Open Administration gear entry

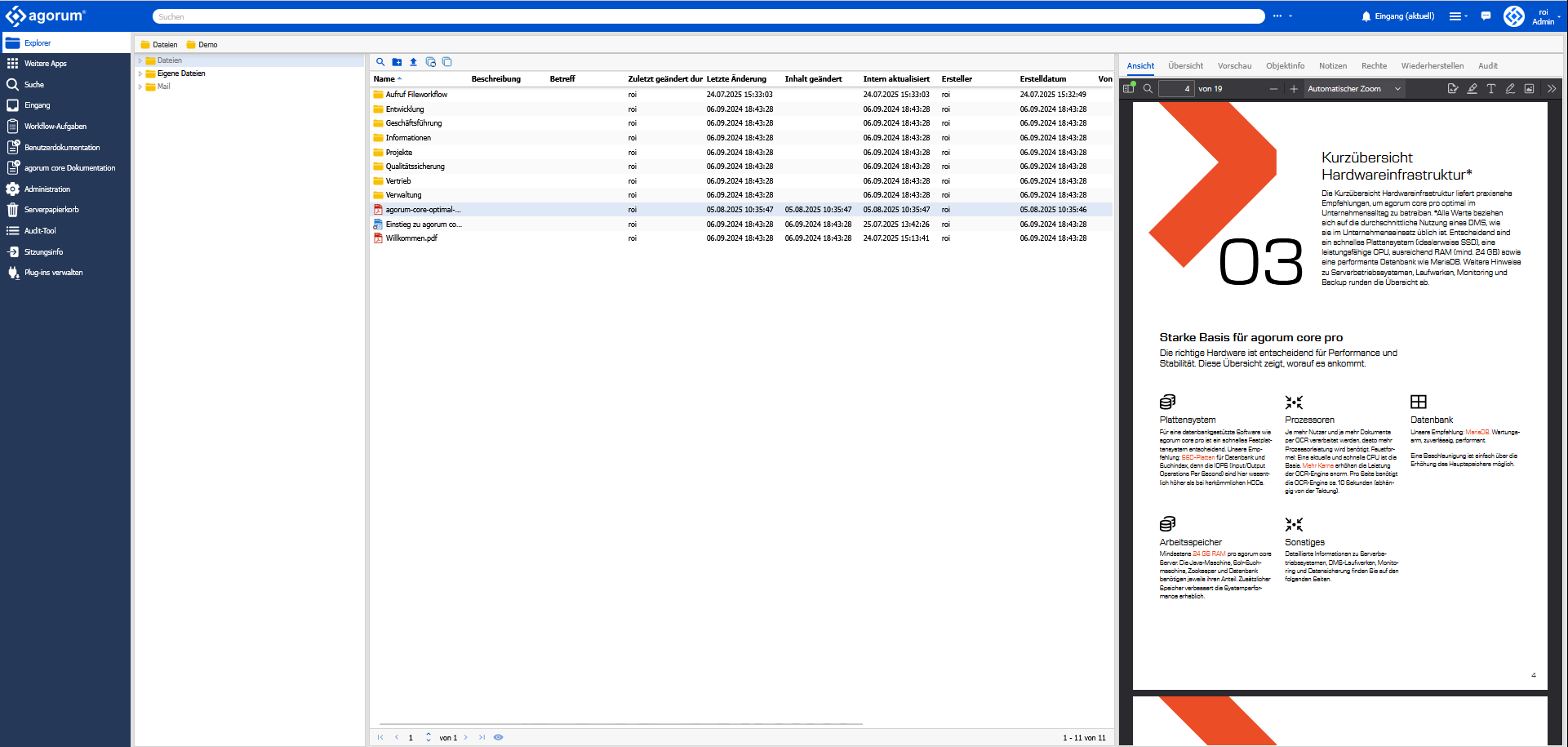click(x=65, y=189)
